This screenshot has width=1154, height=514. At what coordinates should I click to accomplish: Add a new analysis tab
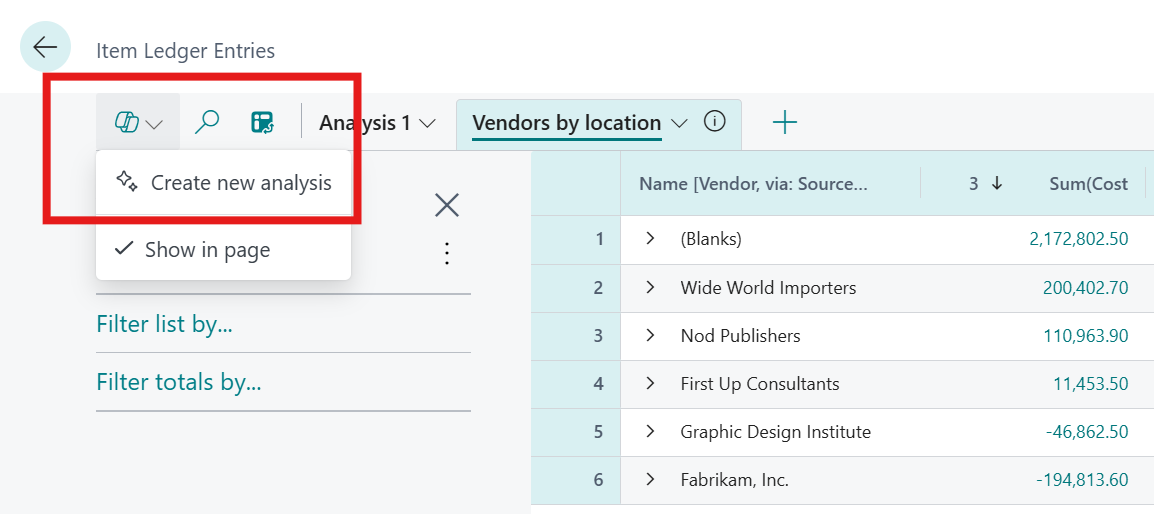(785, 123)
